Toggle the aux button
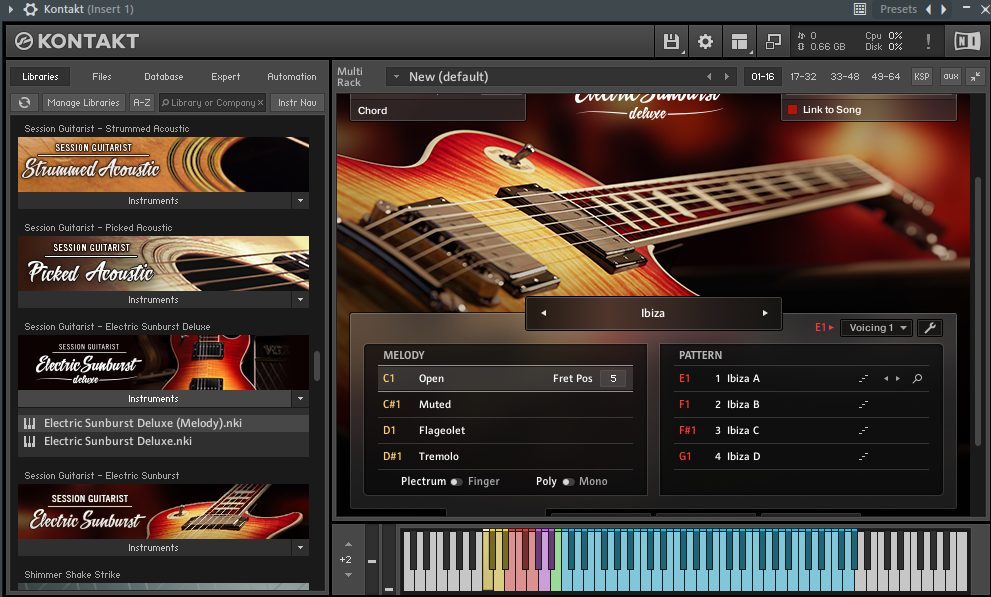The width and height of the screenshot is (991, 597). 951,76
